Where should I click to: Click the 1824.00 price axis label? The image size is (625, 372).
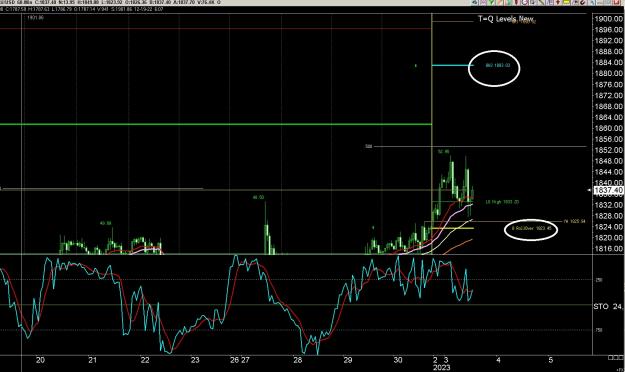(x=609, y=227)
